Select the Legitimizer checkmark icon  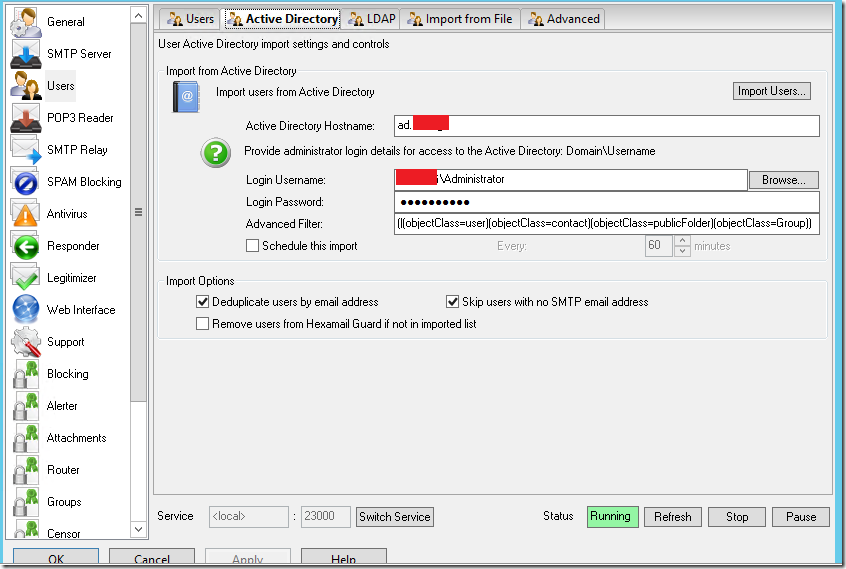click(25, 278)
